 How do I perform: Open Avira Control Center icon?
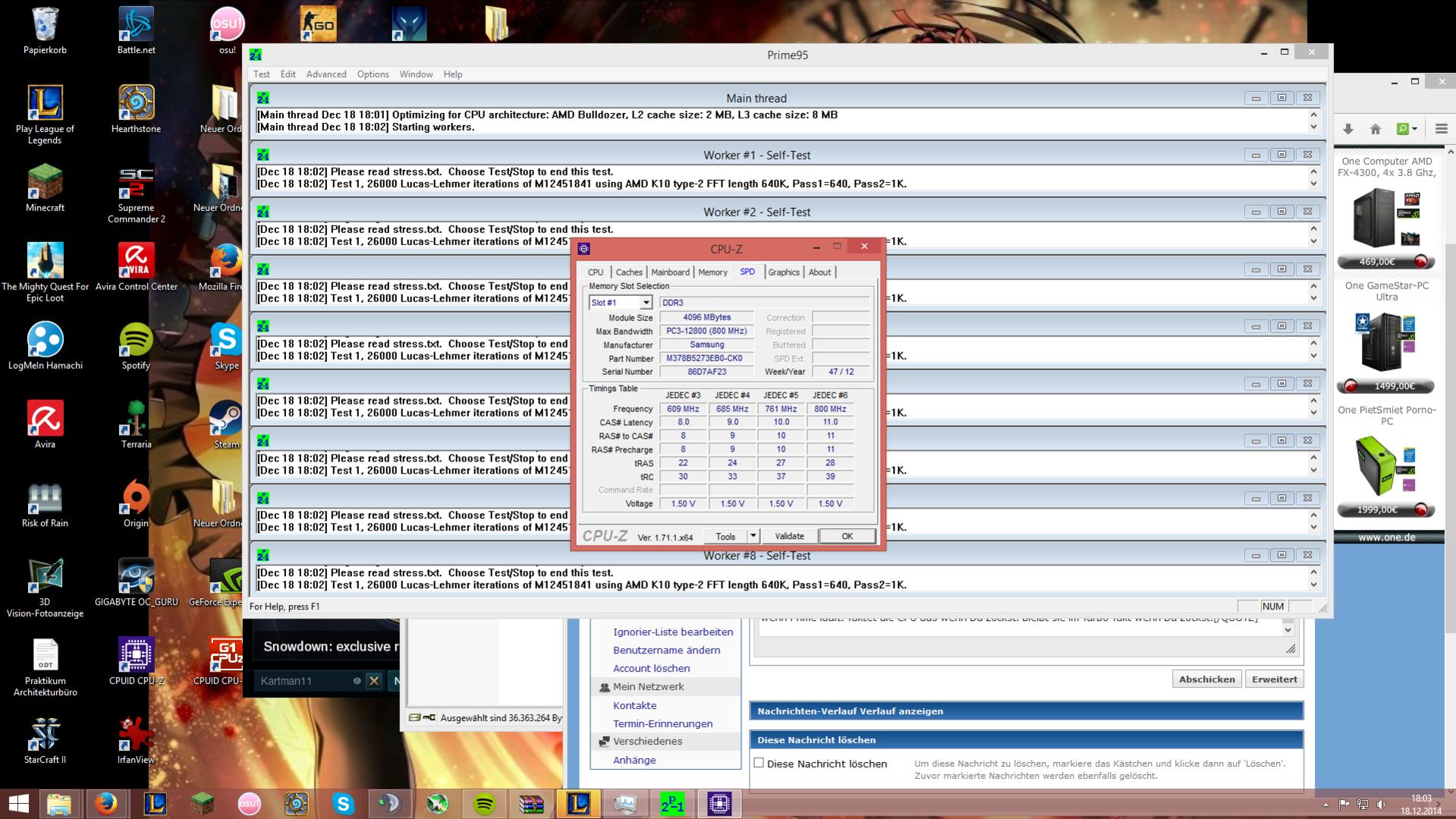[136, 266]
